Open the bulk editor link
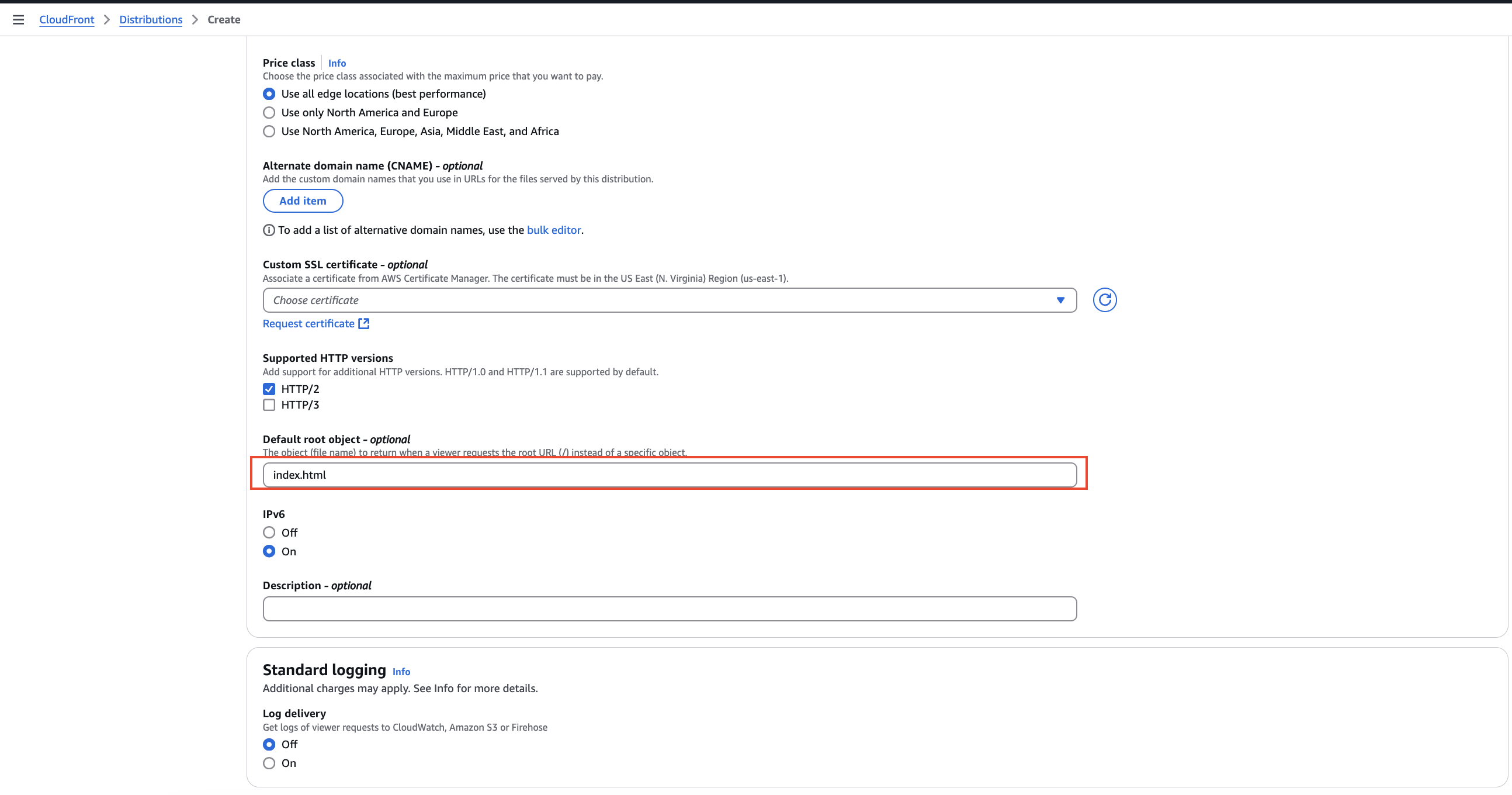 pos(553,230)
